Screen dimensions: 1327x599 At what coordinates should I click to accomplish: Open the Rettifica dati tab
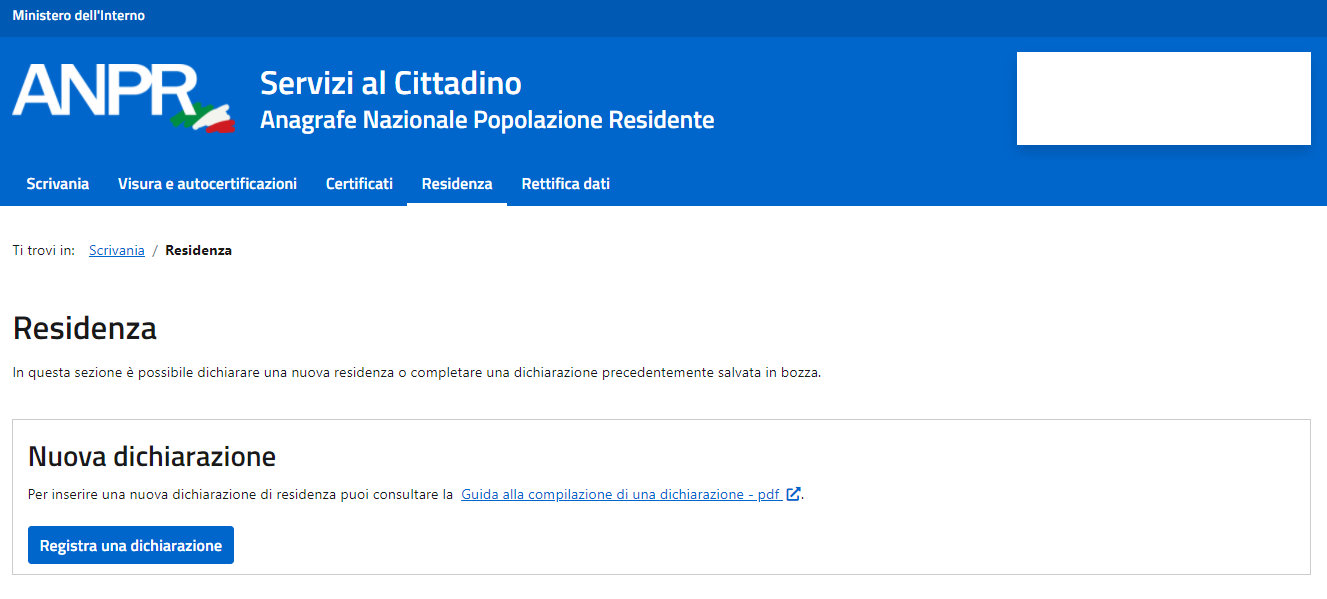(566, 184)
